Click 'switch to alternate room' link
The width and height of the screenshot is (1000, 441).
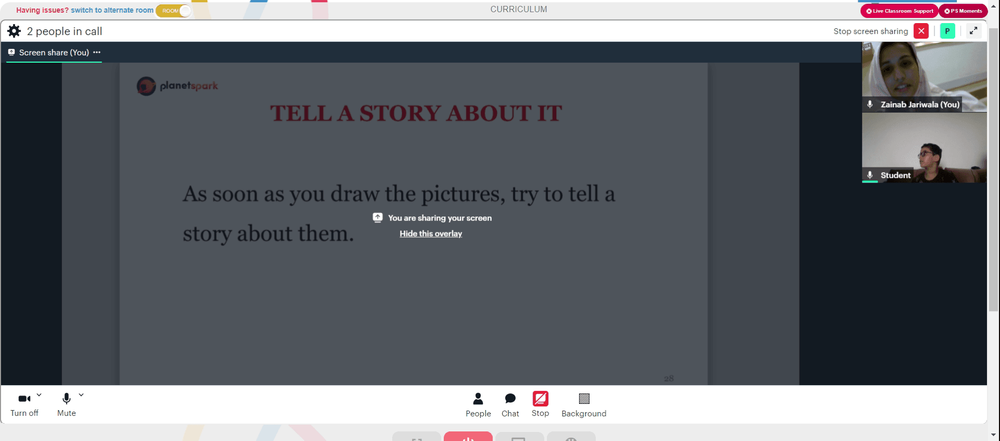112,11
